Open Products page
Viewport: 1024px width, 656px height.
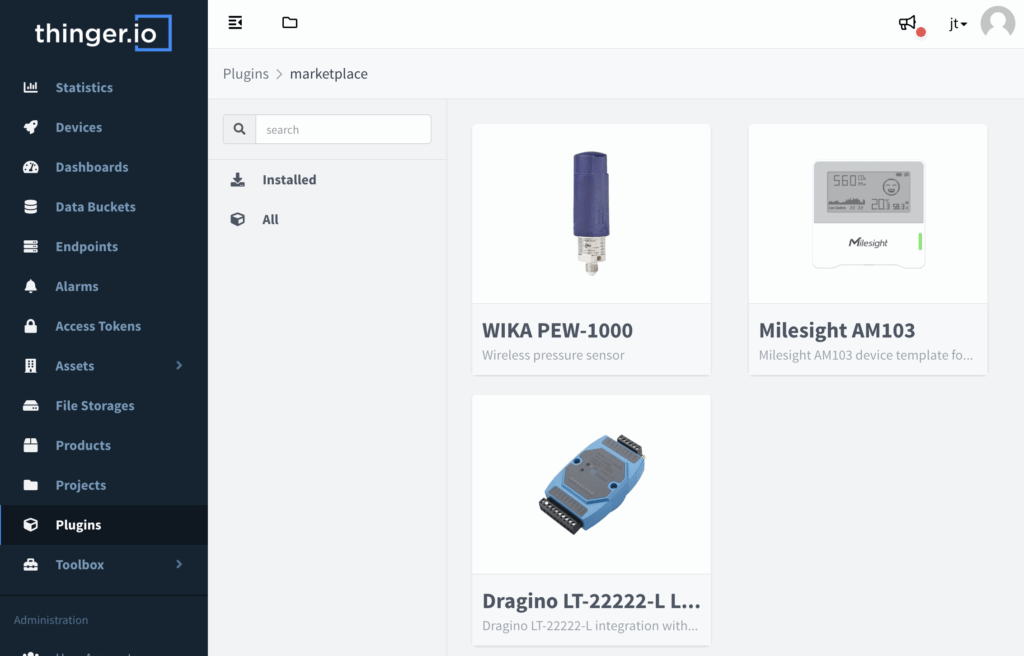[x=83, y=446]
